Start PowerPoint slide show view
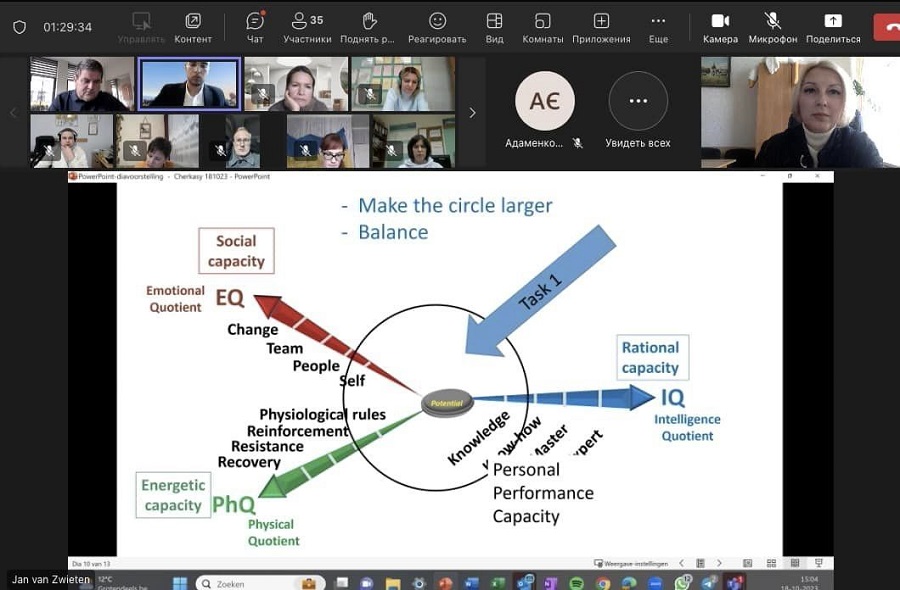The width and height of the screenshot is (900, 590). click(x=819, y=563)
